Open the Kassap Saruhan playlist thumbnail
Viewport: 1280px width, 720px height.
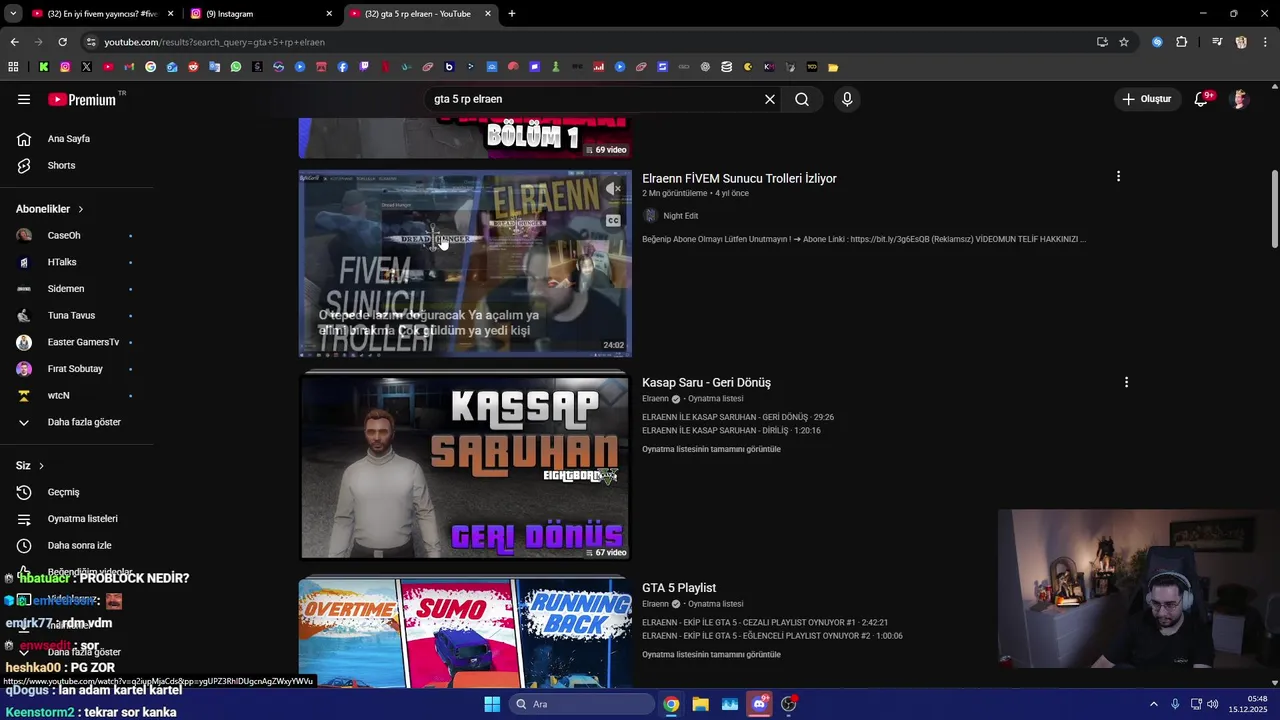pos(465,467)
